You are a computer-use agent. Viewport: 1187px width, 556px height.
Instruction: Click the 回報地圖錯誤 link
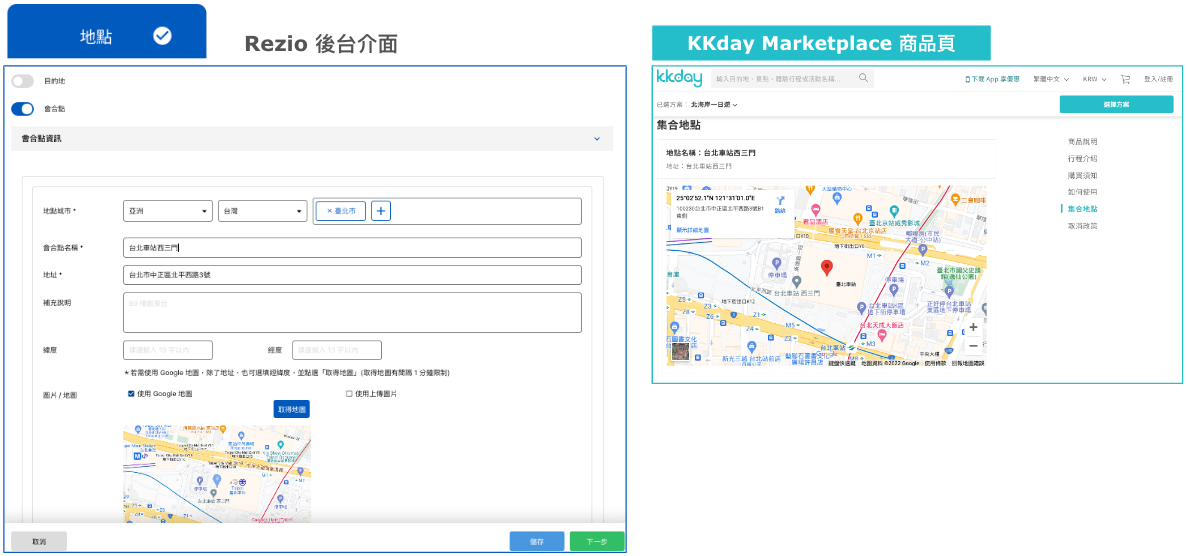click(x=967, y=364)
